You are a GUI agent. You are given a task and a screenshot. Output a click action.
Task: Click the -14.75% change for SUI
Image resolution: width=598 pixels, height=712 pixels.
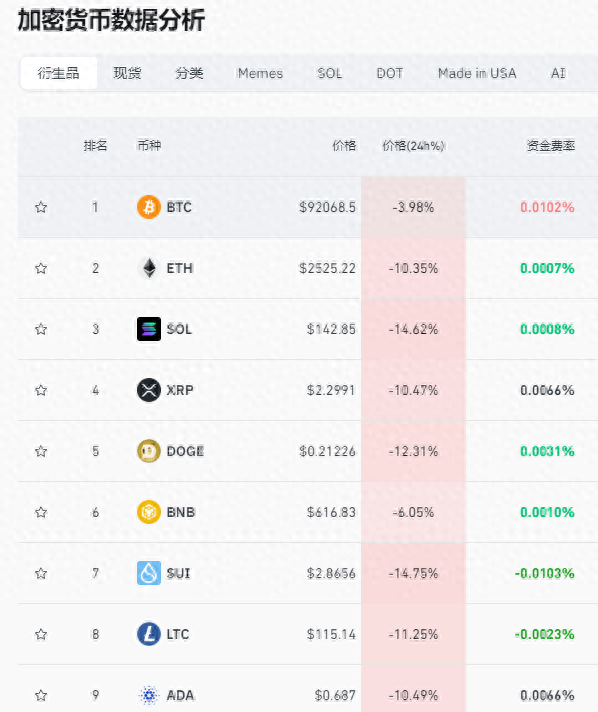413,573
